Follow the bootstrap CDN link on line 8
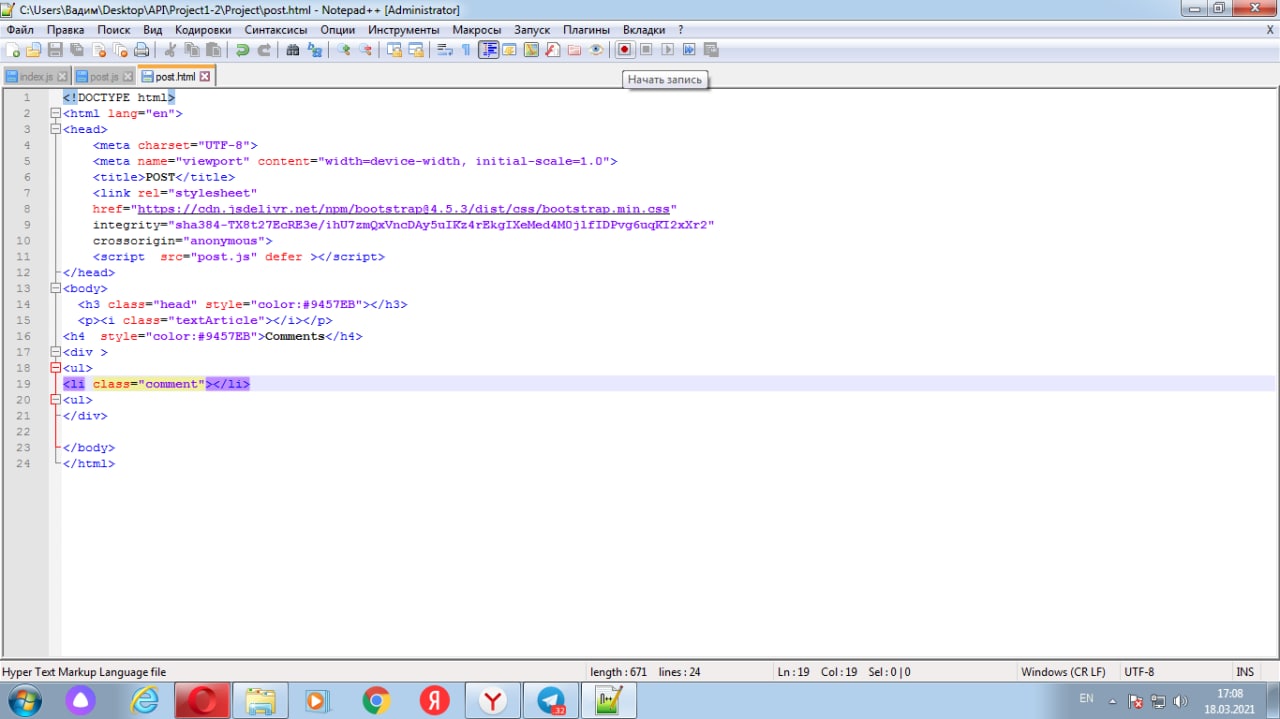The image size is (1280, 719). [x=403, y=209]
